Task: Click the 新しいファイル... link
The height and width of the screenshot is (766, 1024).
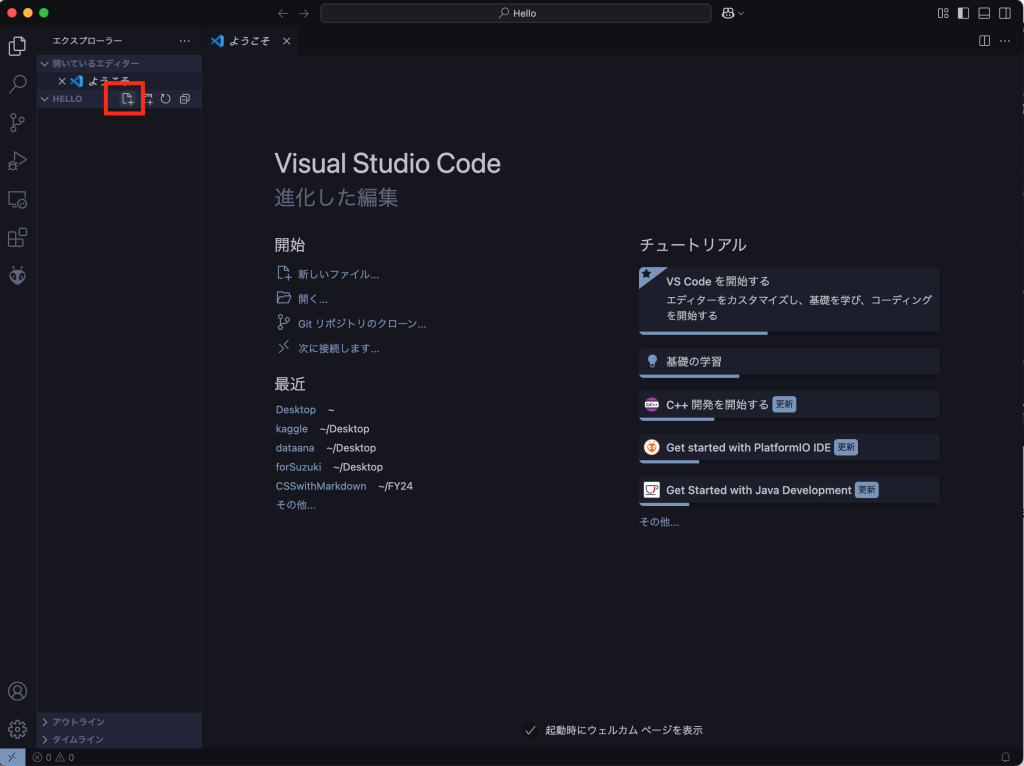Action: click(338, 274)
